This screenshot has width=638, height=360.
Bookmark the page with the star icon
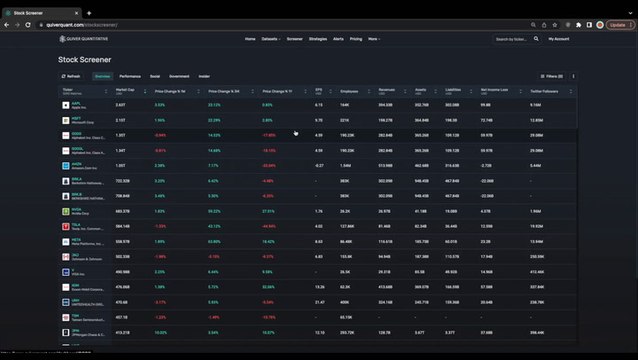point(555,25)
